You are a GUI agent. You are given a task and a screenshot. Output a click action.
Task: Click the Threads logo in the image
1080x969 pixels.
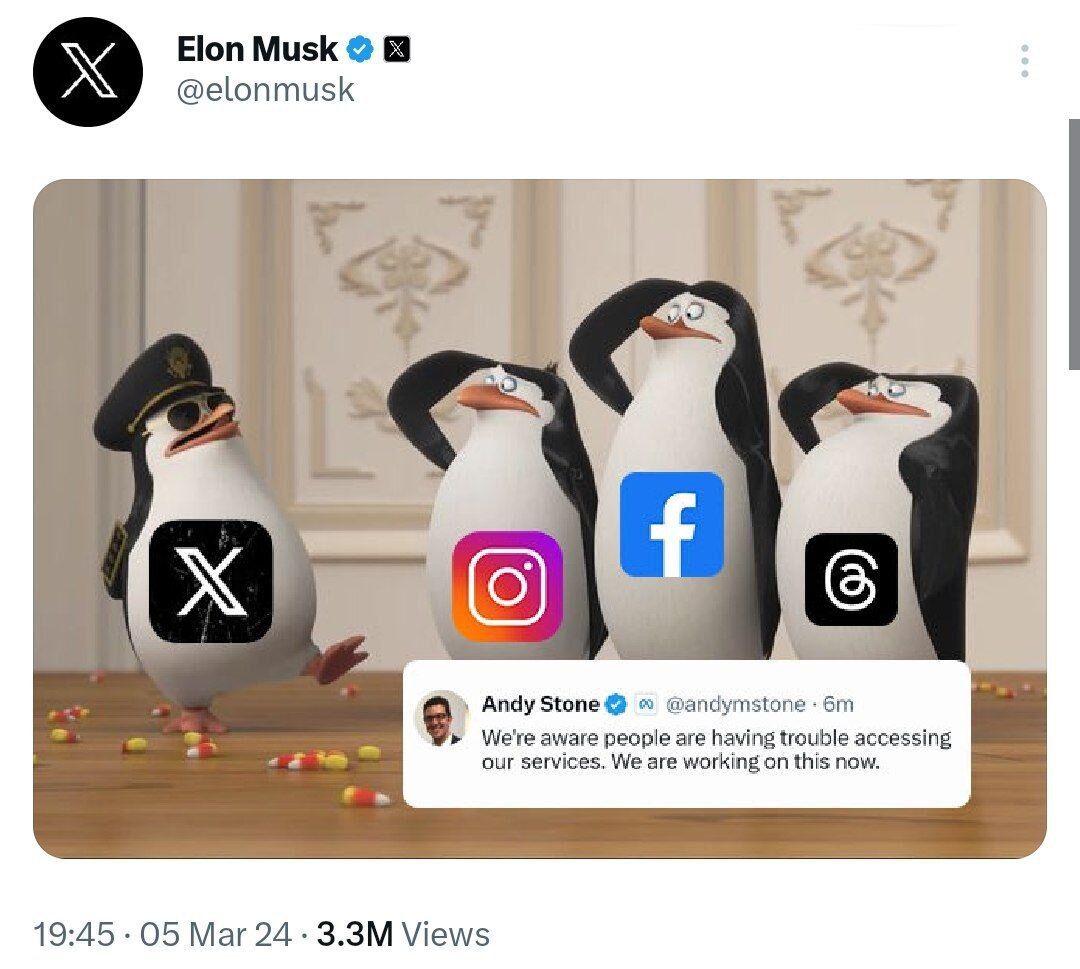851,580
